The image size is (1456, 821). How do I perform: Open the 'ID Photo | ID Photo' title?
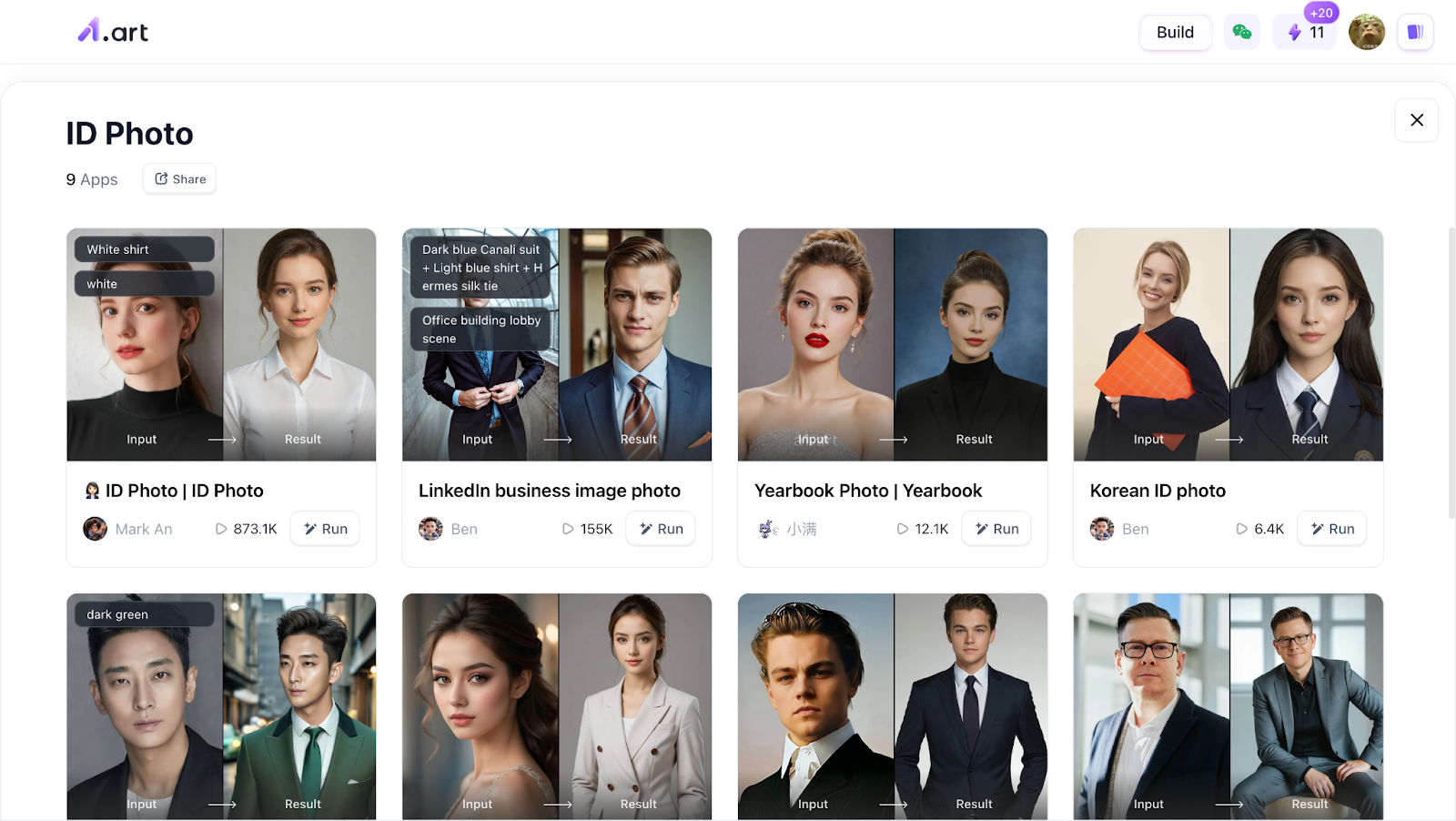pyautogui.click(x=174, y=491)
